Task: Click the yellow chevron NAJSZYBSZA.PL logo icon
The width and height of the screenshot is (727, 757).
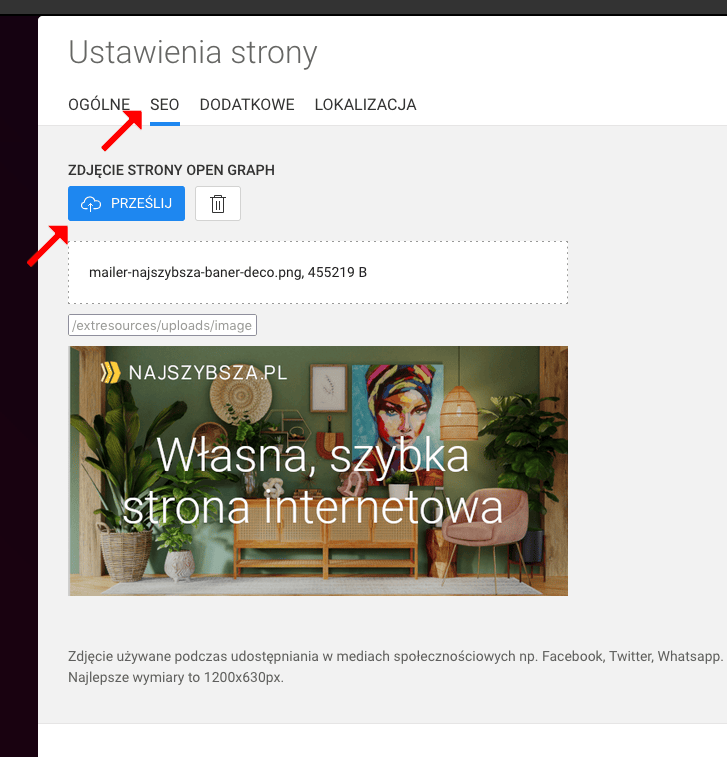Action: click(x=110, y=373)
